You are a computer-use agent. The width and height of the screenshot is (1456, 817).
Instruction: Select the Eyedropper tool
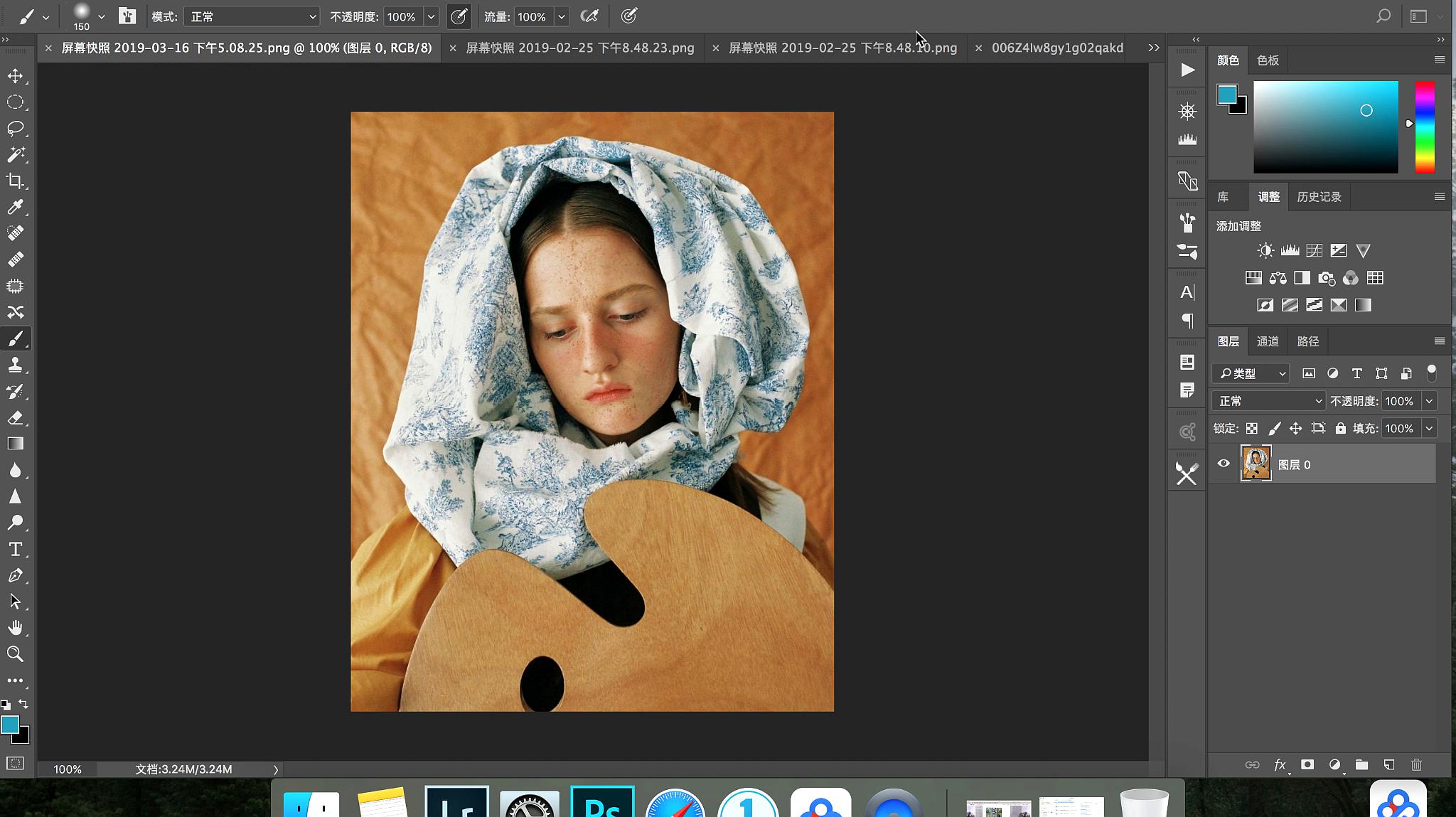tap(15, 207)
